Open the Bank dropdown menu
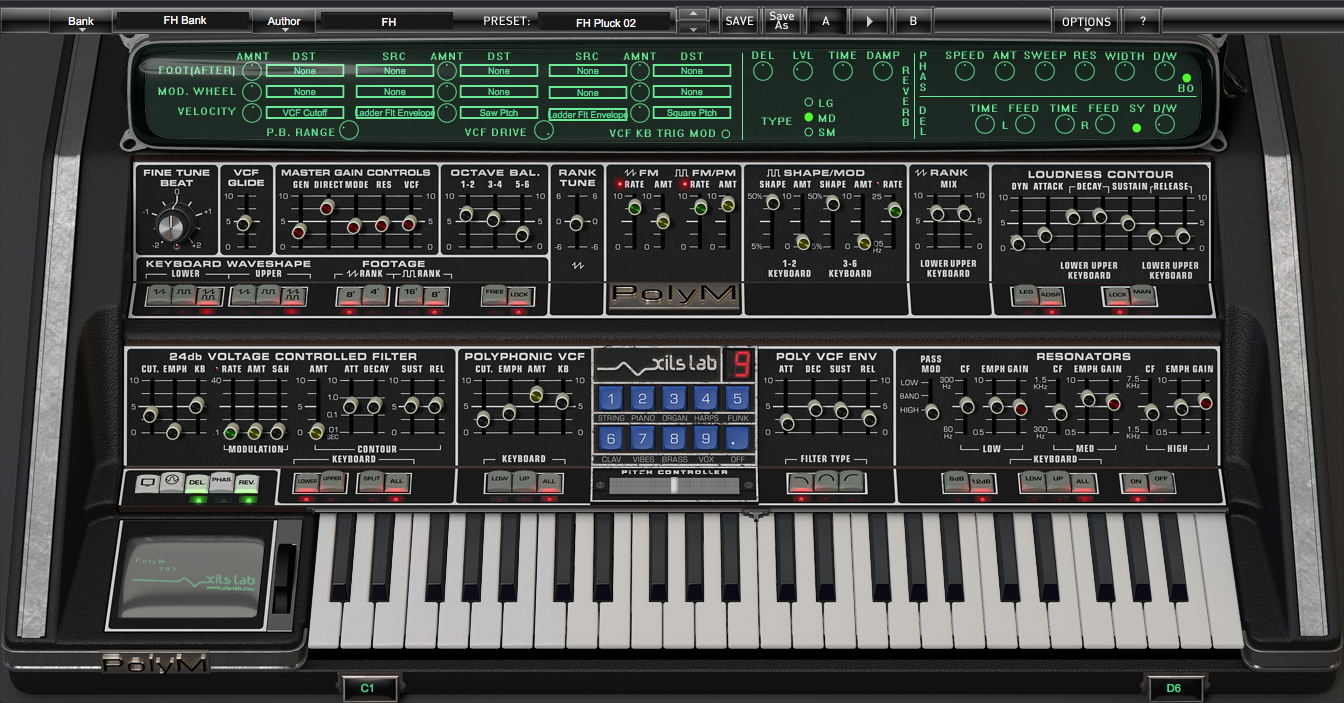1344x703 pixels. [x=81, y=21]
